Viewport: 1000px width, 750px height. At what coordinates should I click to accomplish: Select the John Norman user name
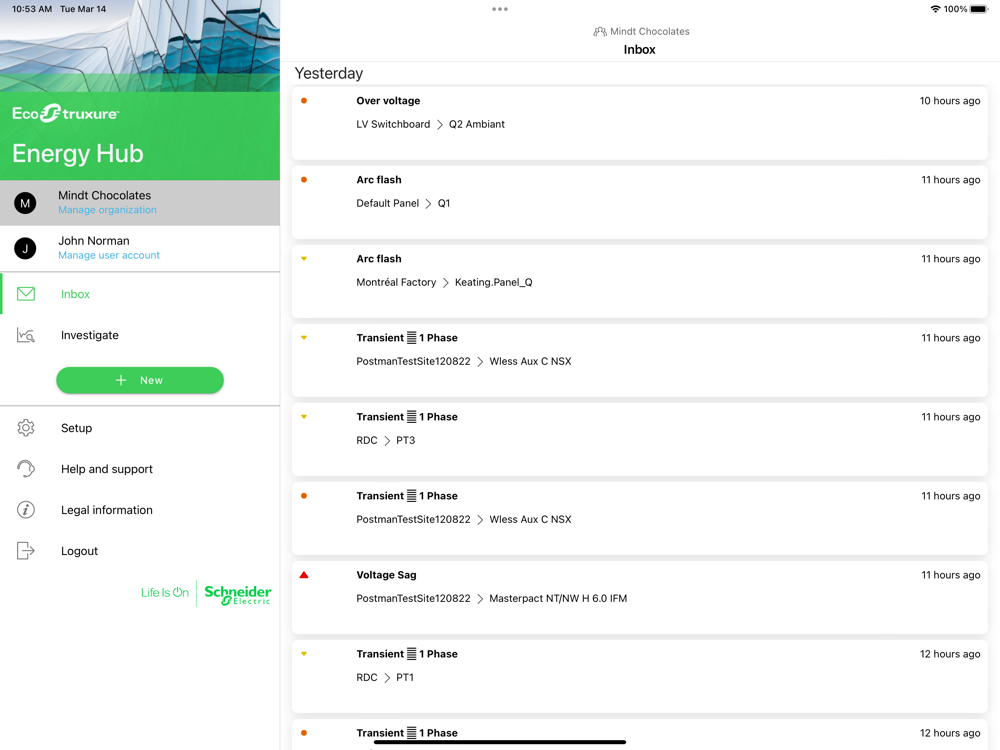(x=94, y=240)
